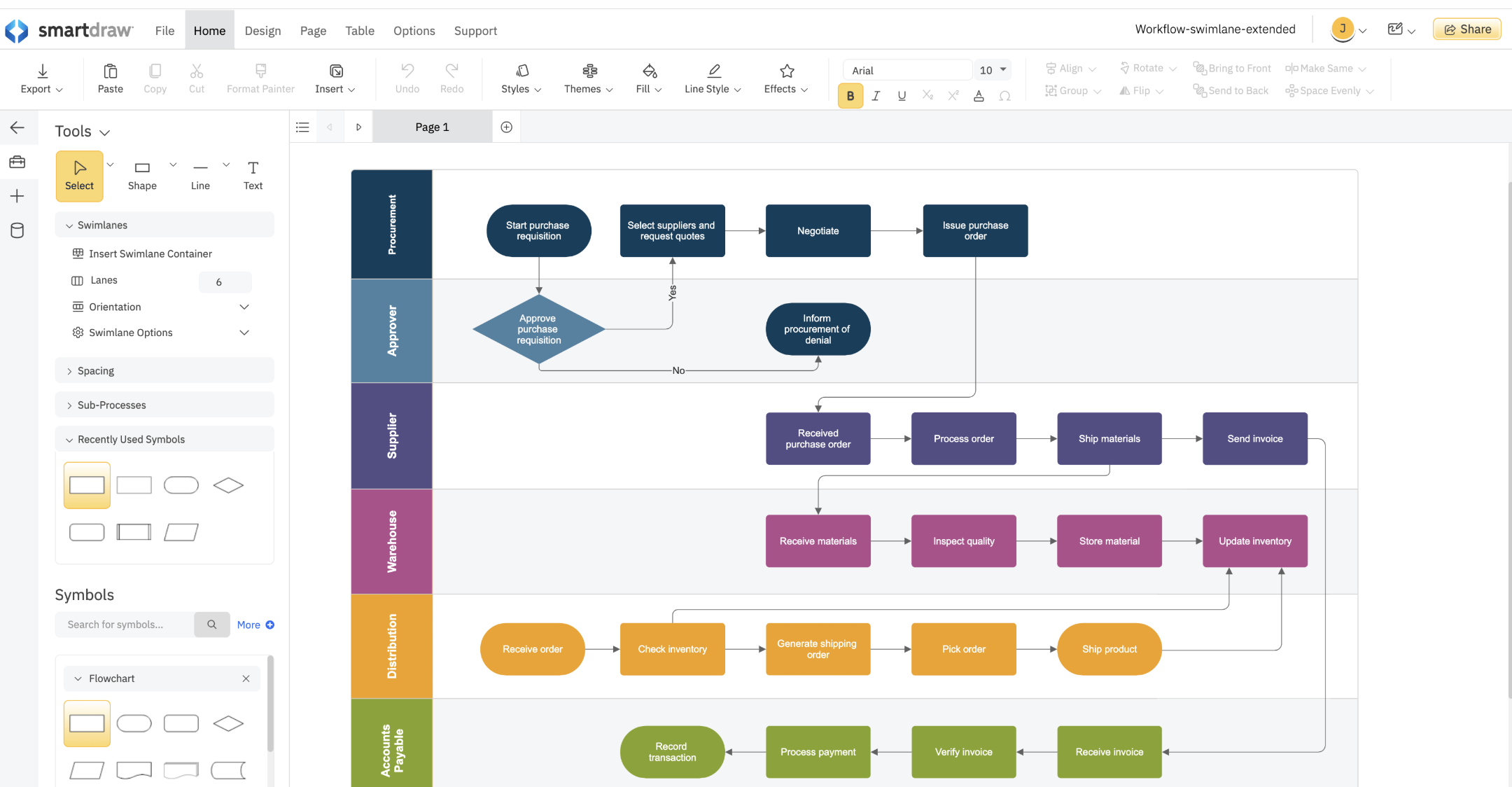Click the Share button
Viewport: 1512px width, 787px height.
1466,29
